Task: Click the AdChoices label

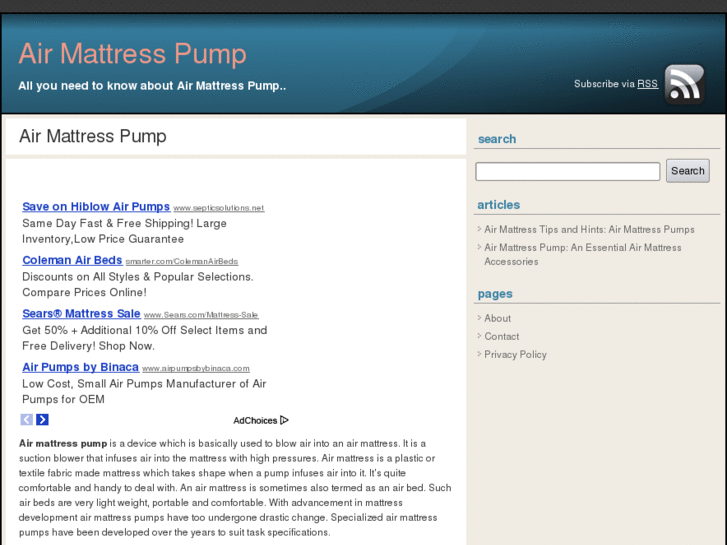Action: tap(255, 421)
